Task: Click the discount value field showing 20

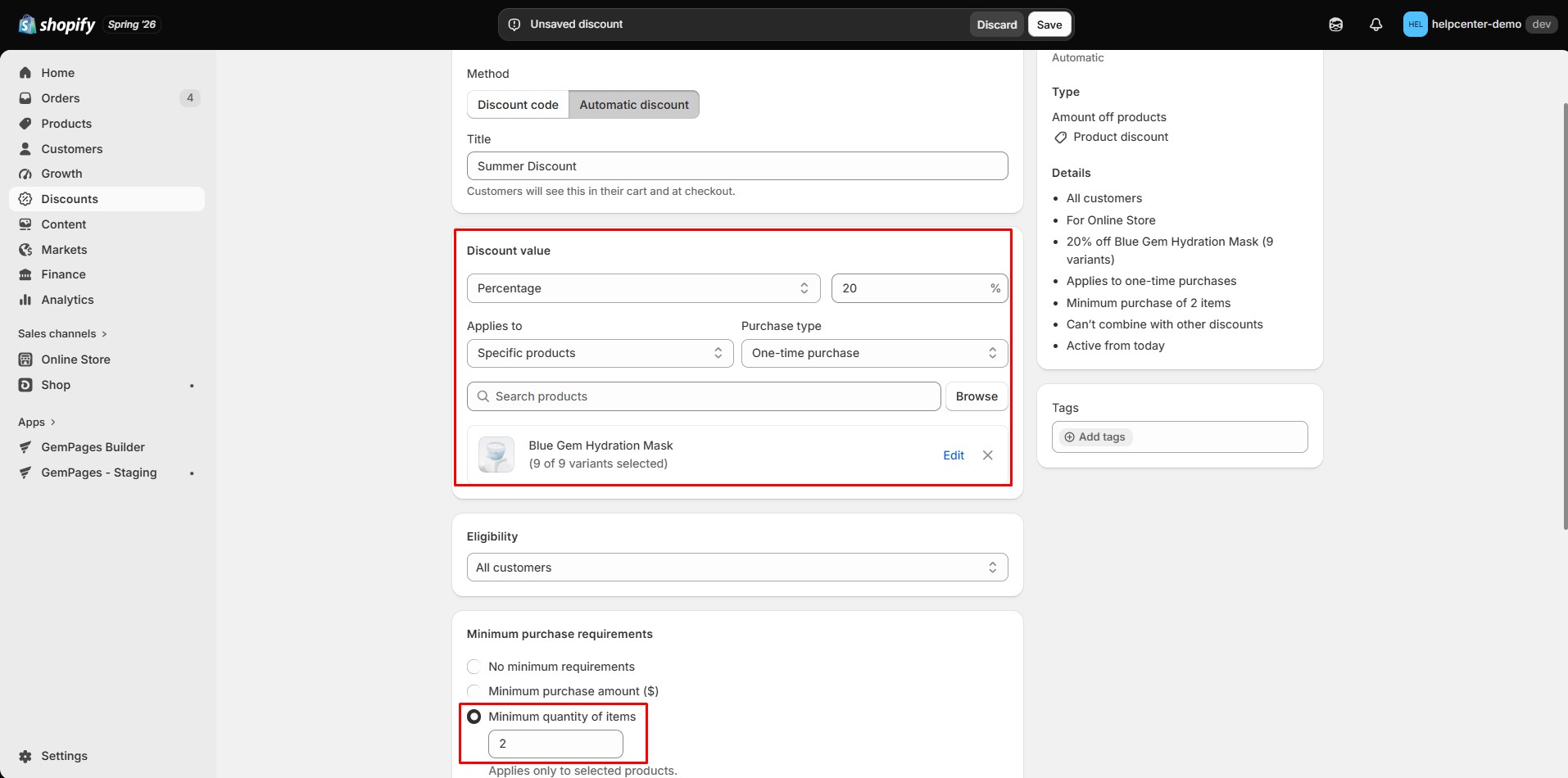Action: click(x=919, y=288)
